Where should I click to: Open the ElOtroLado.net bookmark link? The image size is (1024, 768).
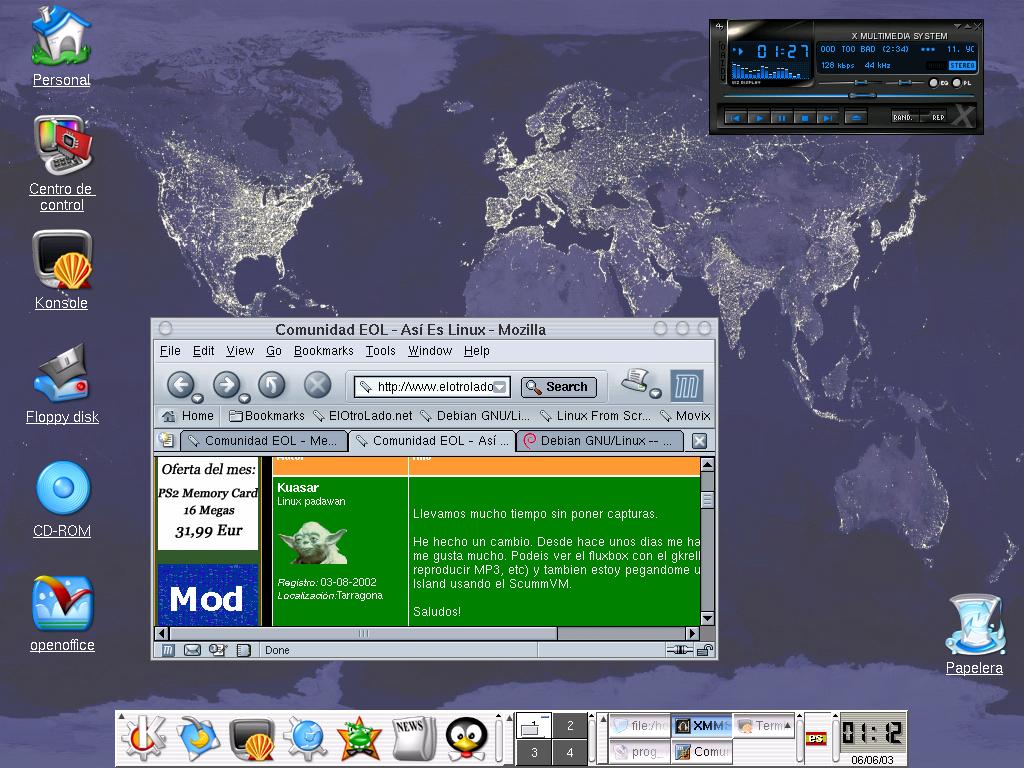(x=362, y=415)
